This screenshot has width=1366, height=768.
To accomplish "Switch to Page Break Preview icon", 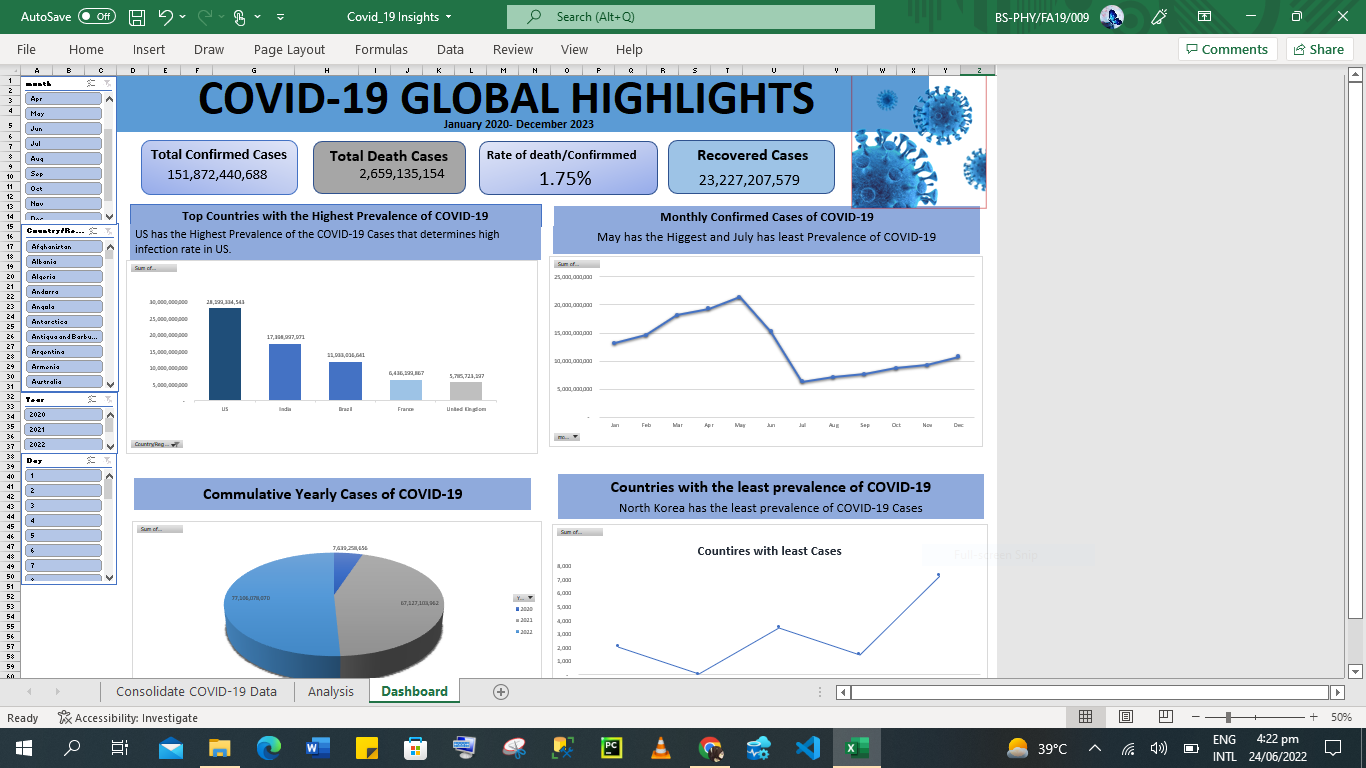I will click(1165, 717).
